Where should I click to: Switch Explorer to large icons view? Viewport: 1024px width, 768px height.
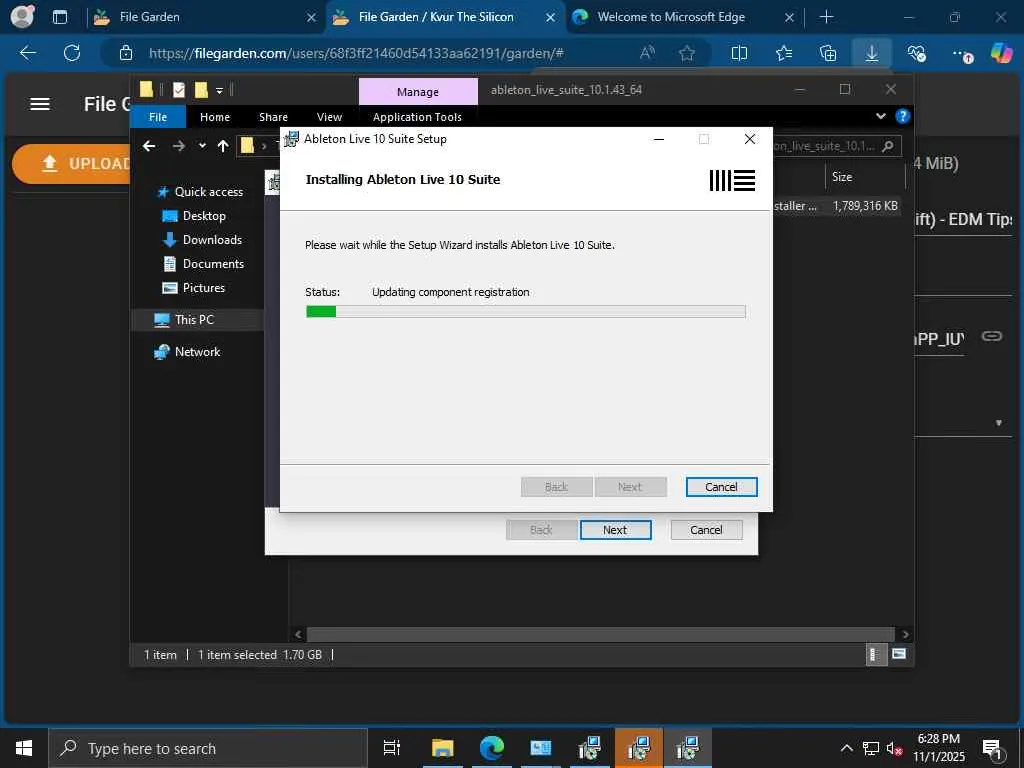(x=899, y=654)
